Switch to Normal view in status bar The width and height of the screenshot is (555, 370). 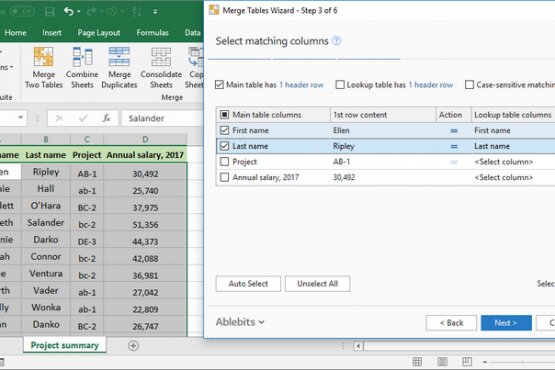click(x=417, y=362)
